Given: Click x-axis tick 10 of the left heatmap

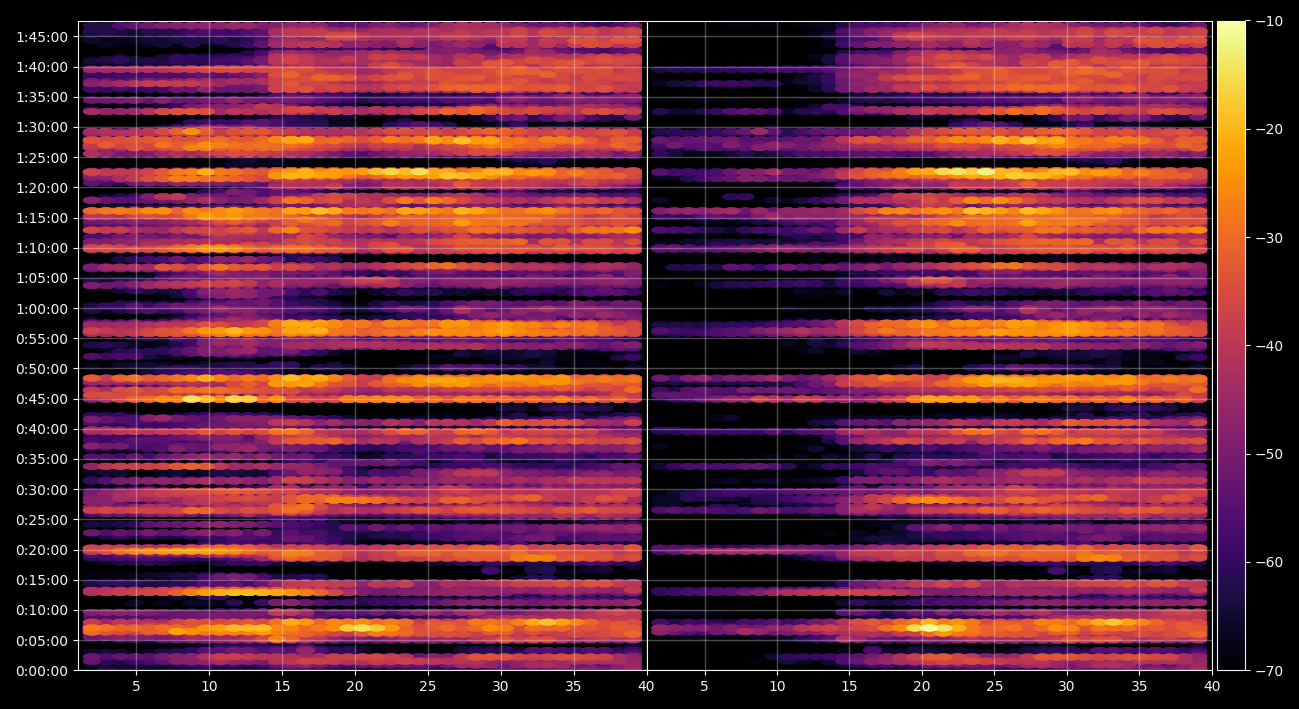Looking at the screenshot, I should [x=209, y=687].
